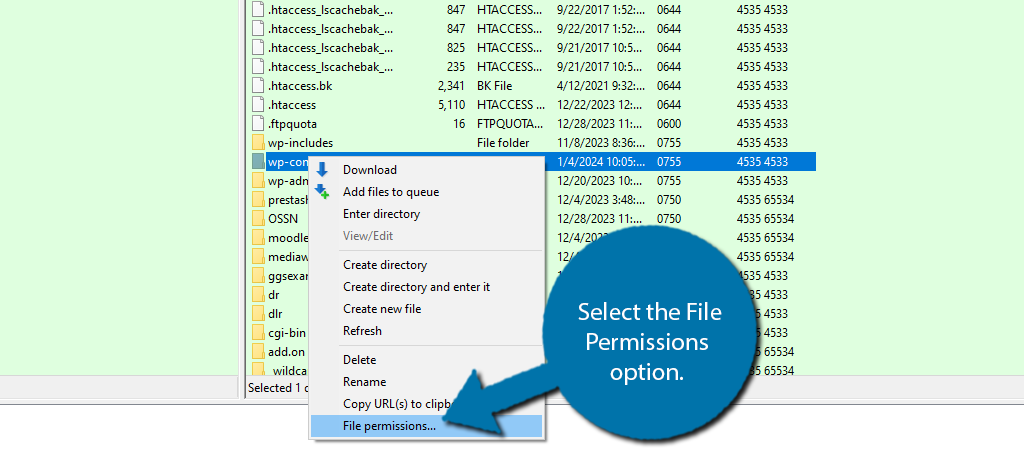
Task: Click the .htaccess.bk file icon
Action: (258, 86)
